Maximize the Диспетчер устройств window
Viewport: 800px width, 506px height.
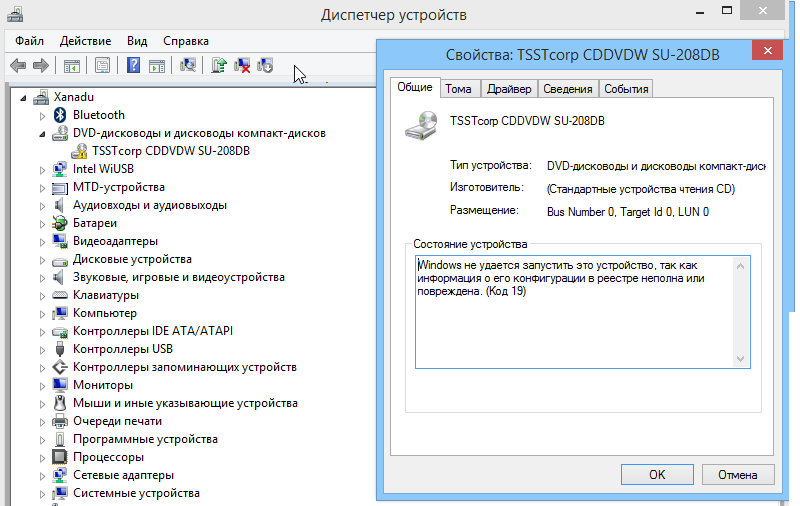point(727,11)
